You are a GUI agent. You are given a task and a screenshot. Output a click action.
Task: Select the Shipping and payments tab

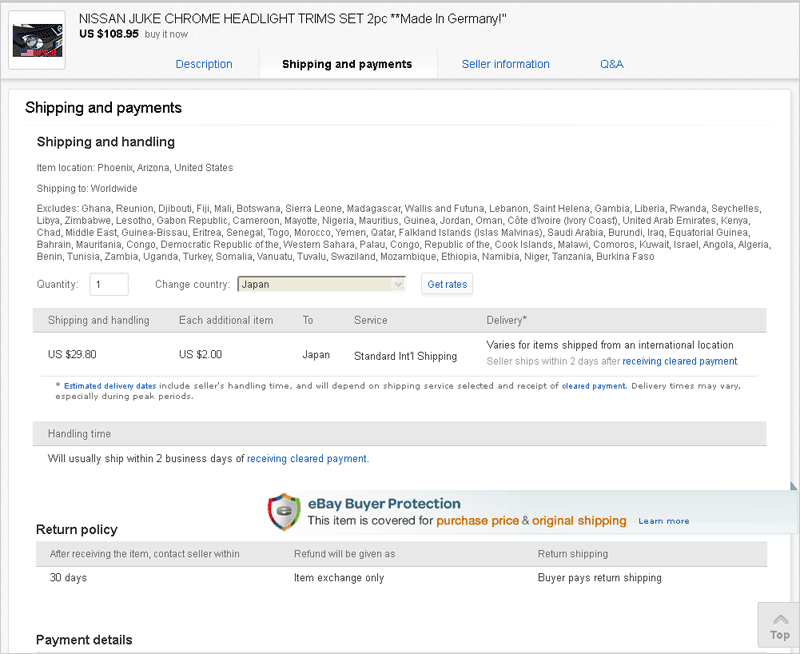click(x=347, y=64)
